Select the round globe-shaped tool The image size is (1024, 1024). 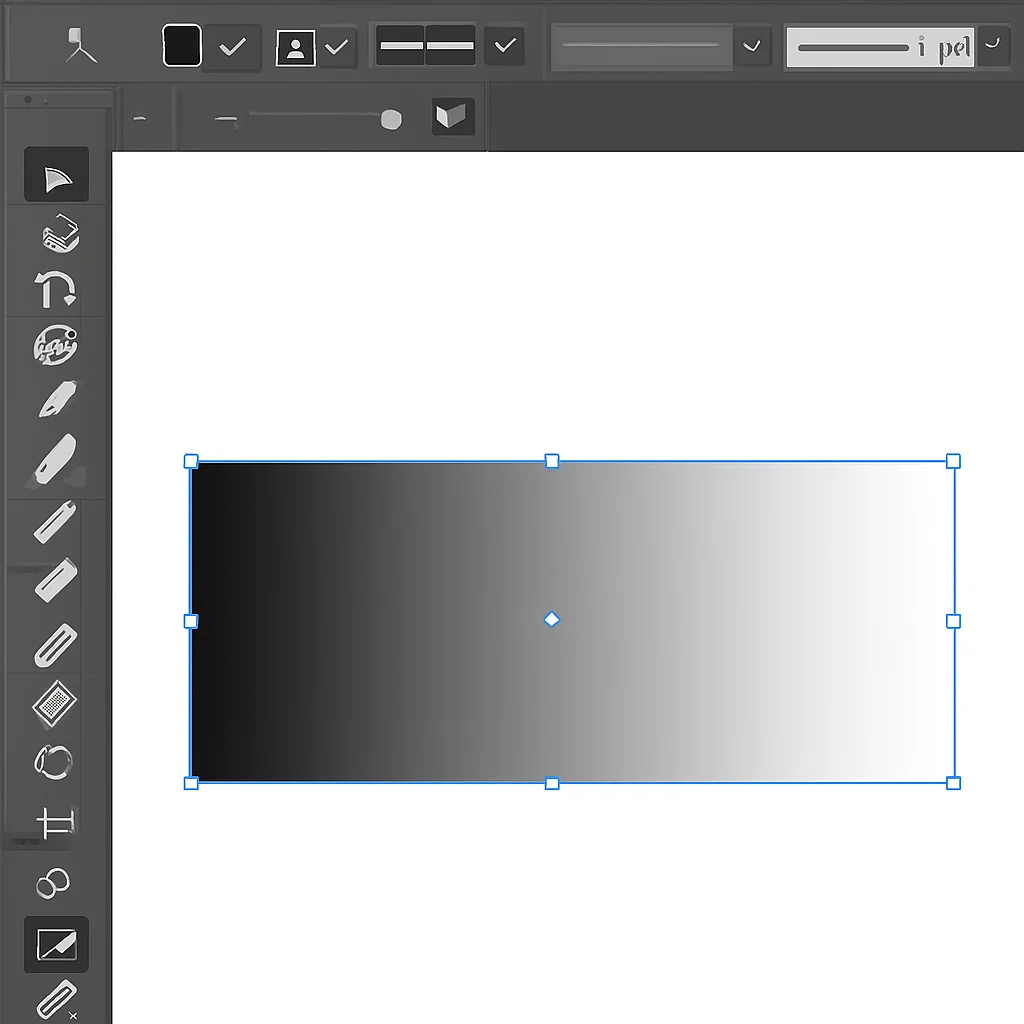(x=56, y=344)
